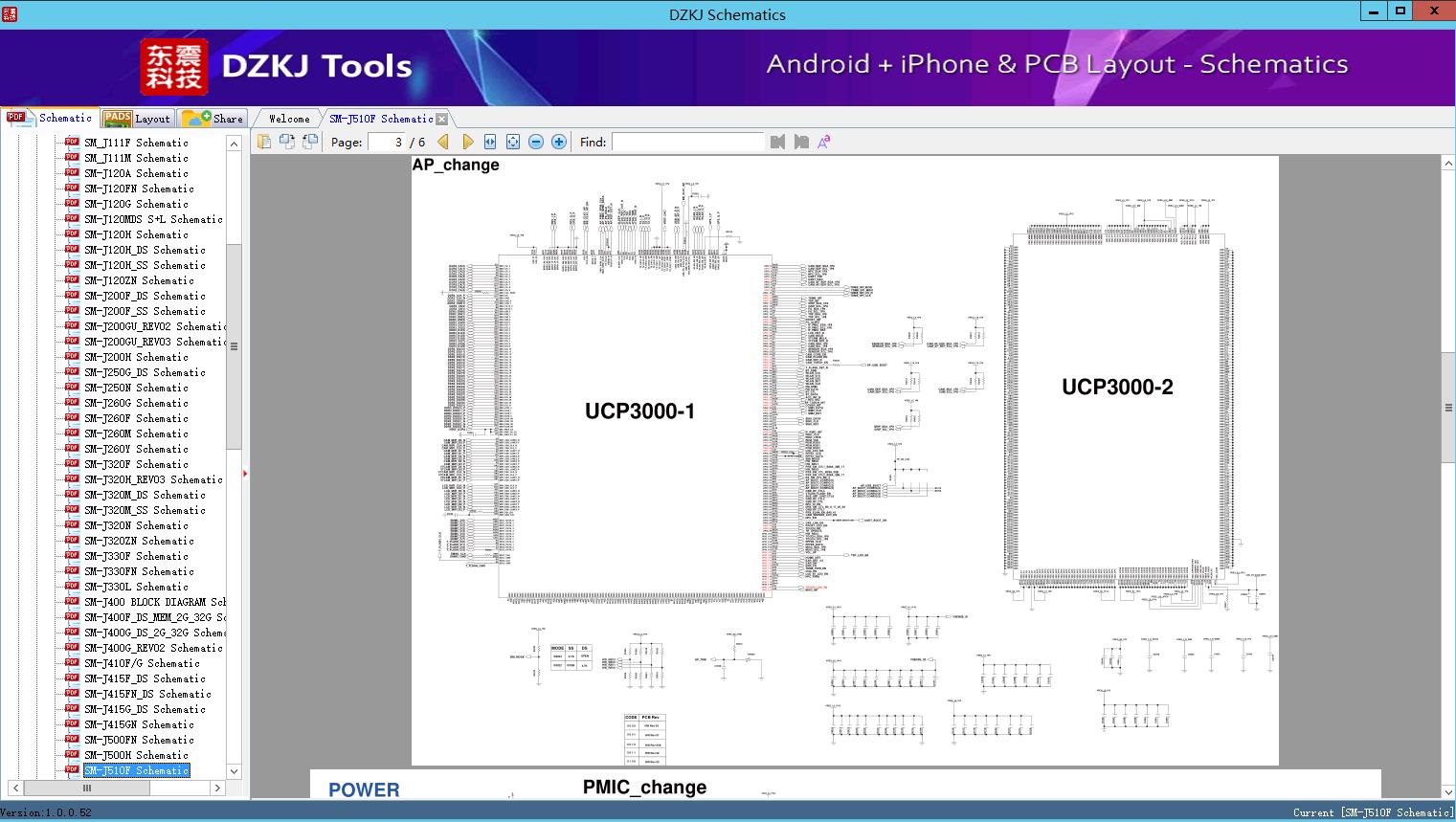Find next match icon
This screenshot has width=1456, height=822.
tap(801, 142)
